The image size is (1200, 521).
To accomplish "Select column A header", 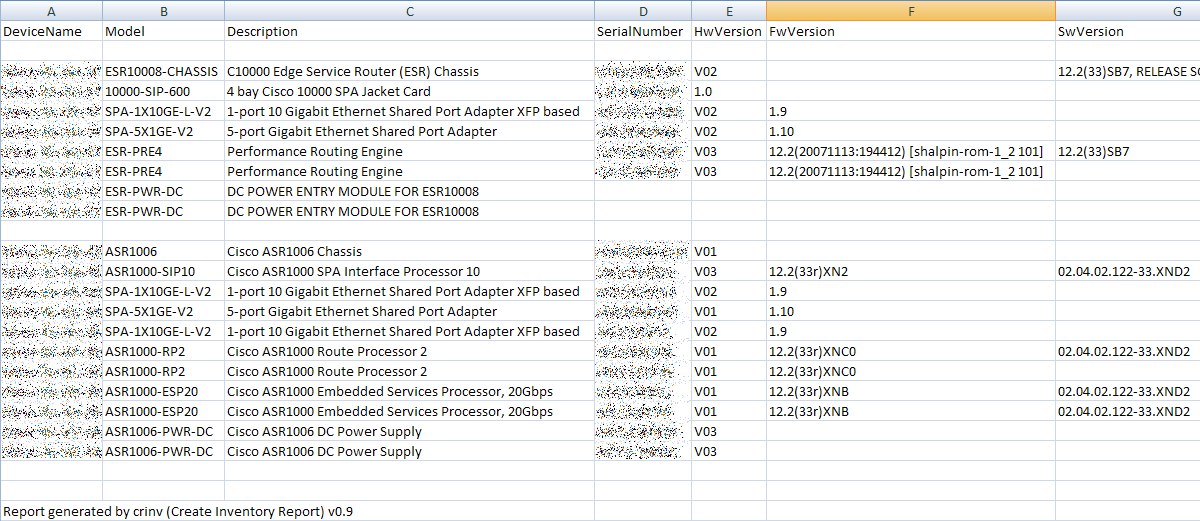I will click(51, 10).
